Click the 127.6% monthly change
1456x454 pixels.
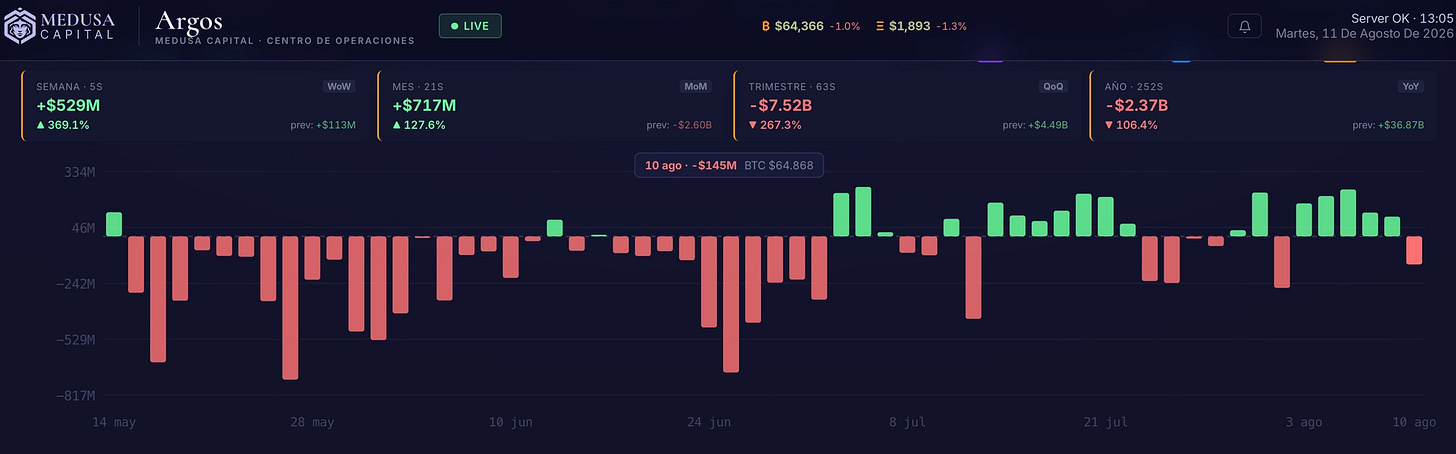419,125
